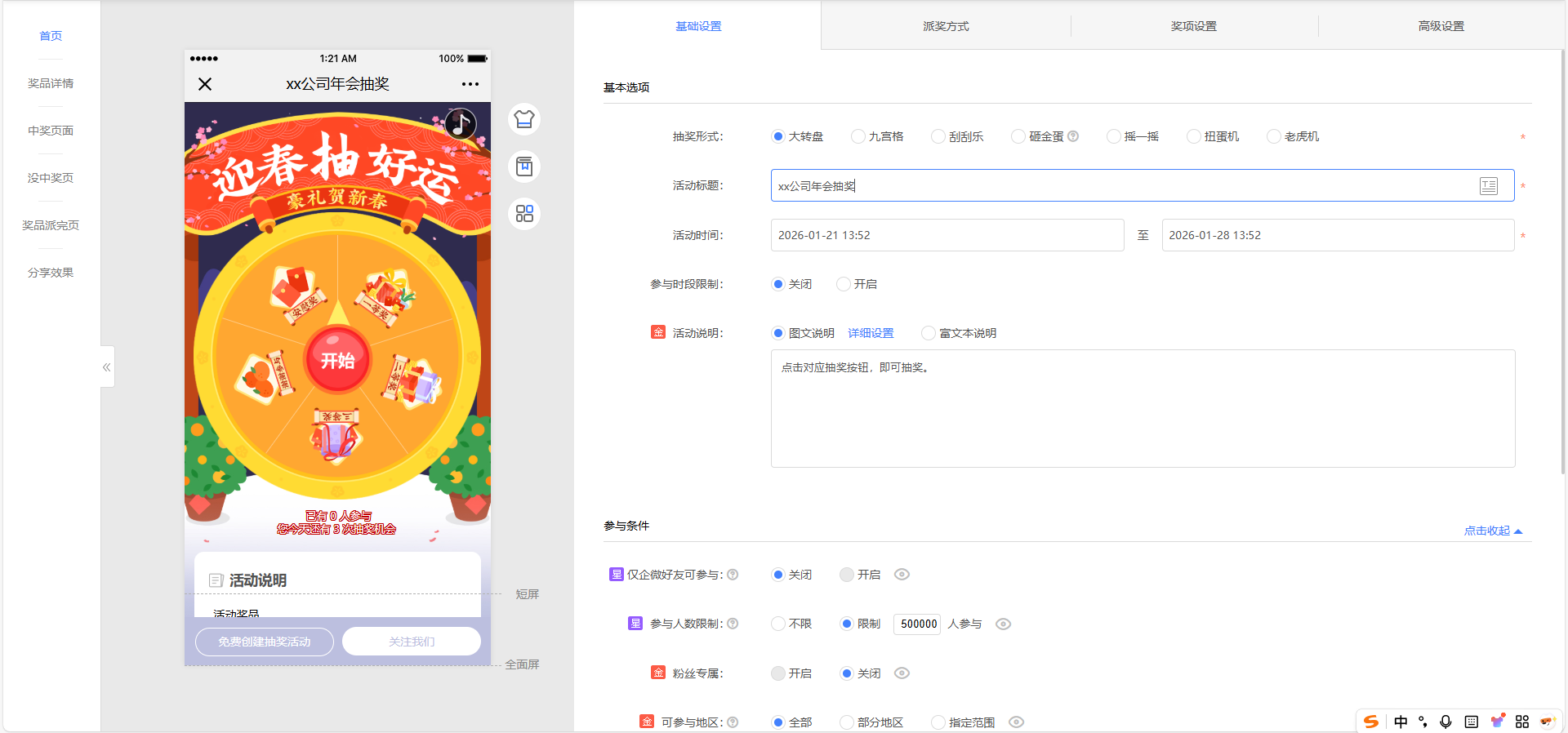This screenshot has height=733, width=1568.
Task: Open the input method toolbox grid icon
Action: [1522, 722]
